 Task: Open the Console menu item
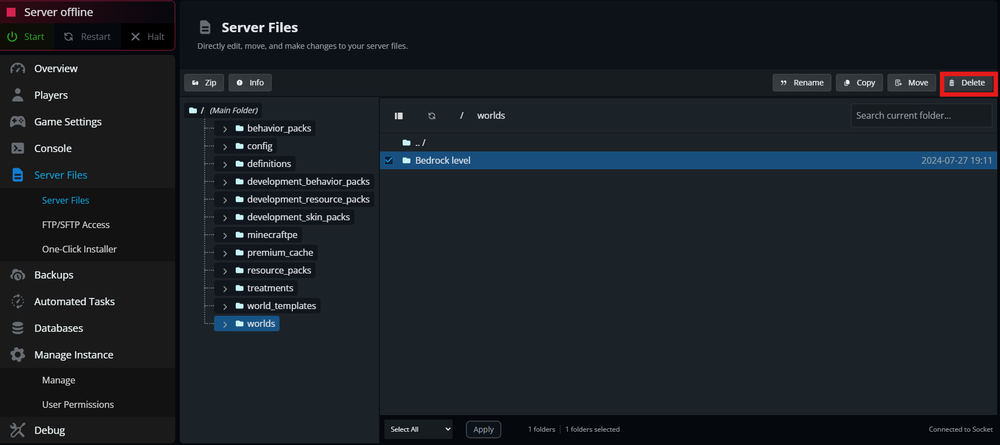pos(52,148)
